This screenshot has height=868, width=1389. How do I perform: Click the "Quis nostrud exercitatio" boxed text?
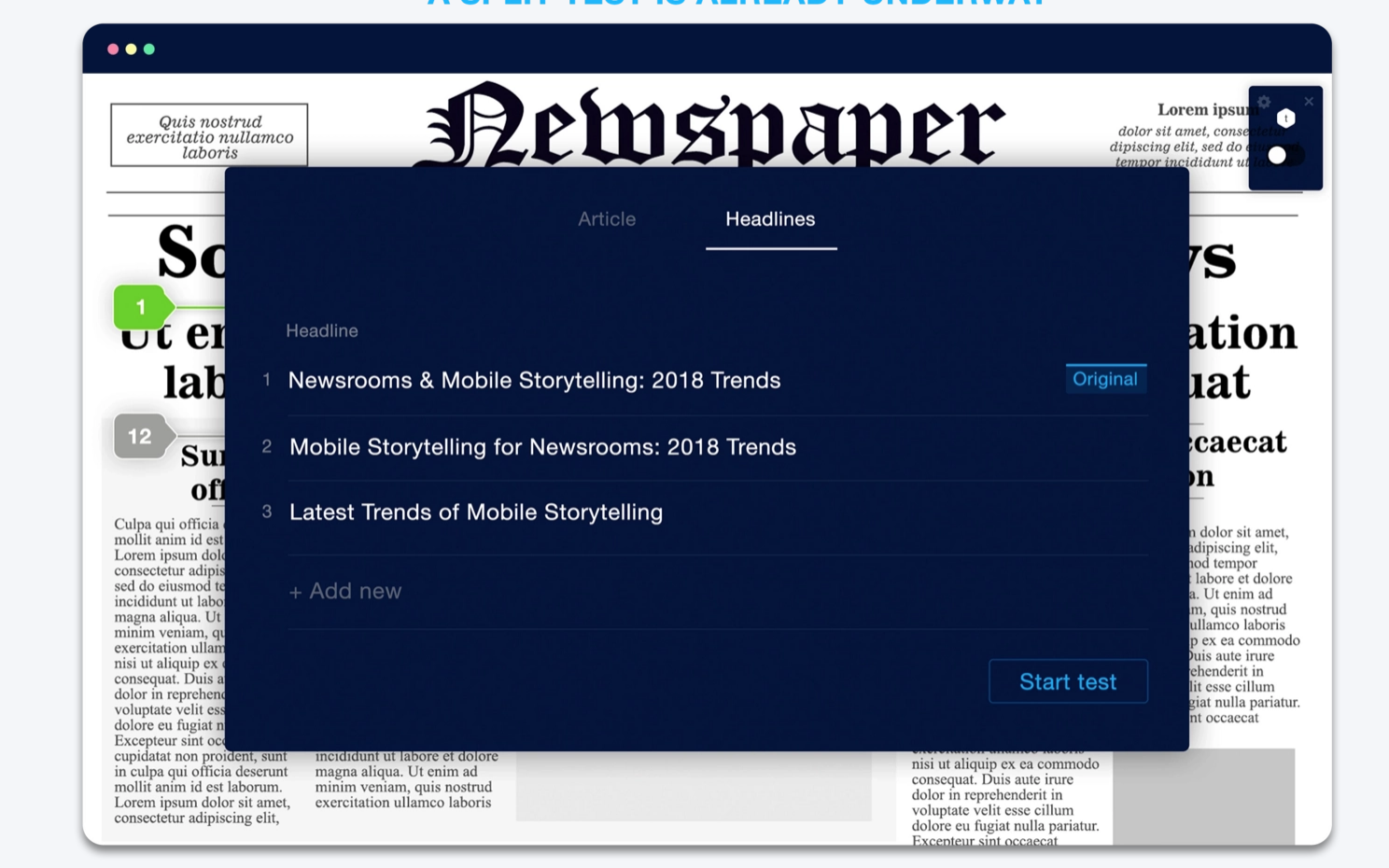pyautogui.click(x=209, y=136)
